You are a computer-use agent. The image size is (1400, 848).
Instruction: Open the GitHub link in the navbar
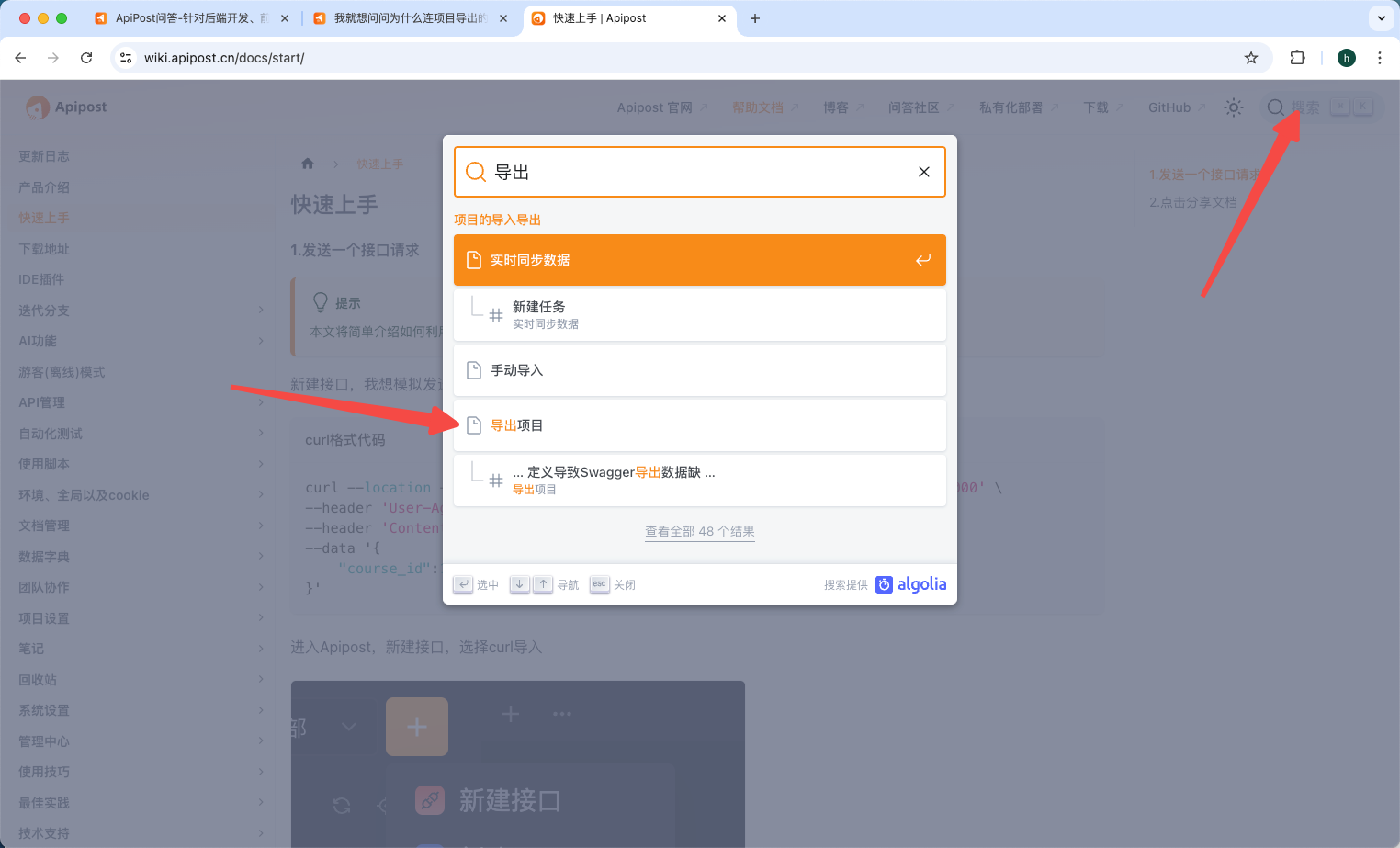click(x=1169, y=107)
